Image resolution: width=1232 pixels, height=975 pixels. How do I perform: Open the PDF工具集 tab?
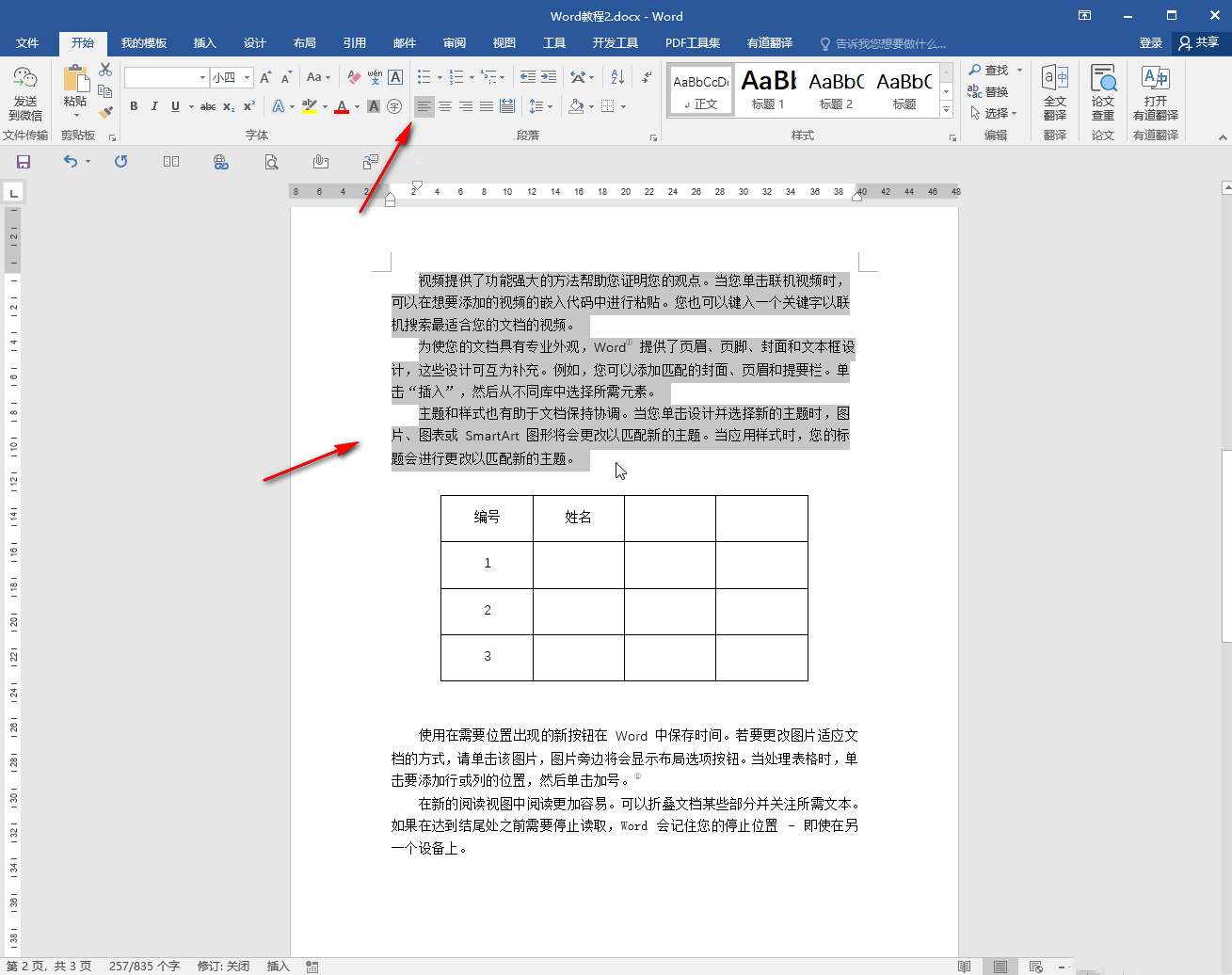coord(693,43)
